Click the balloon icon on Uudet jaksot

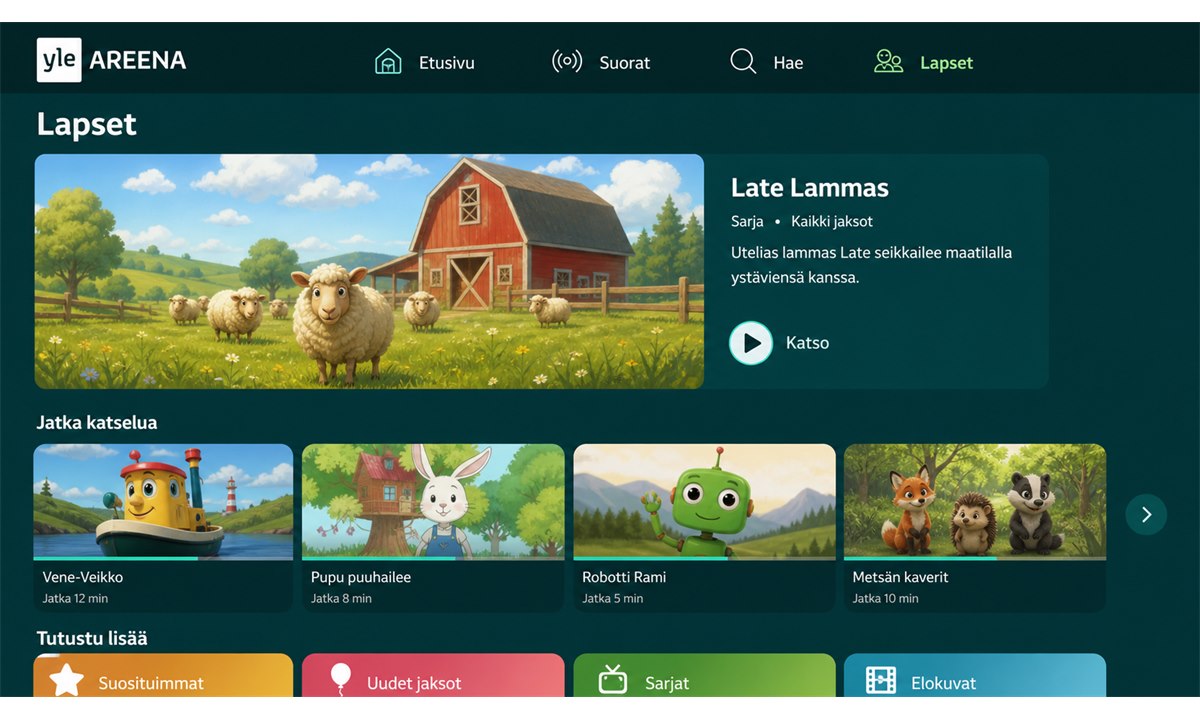[x=341, y=678]
